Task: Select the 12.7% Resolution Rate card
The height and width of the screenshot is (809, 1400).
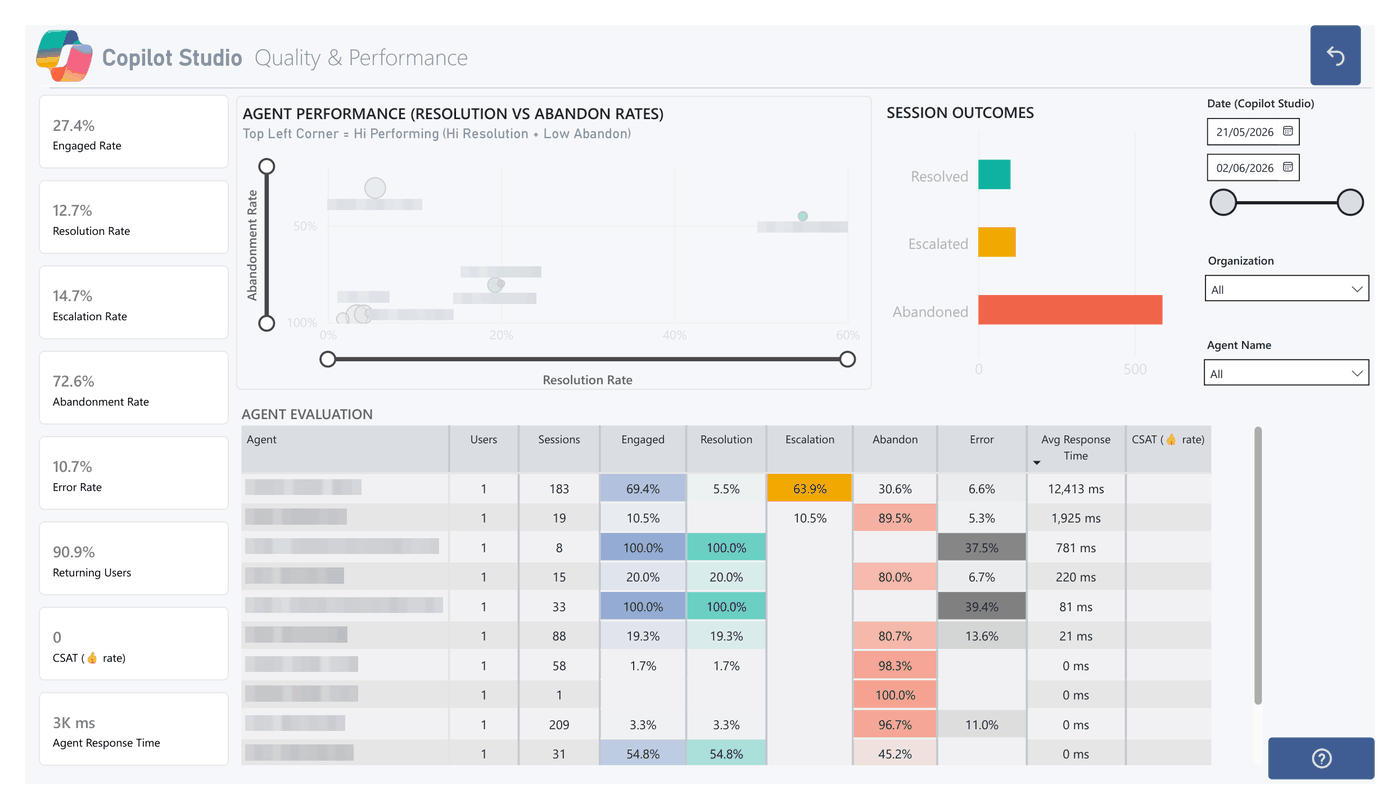Action: pos(134,217)
